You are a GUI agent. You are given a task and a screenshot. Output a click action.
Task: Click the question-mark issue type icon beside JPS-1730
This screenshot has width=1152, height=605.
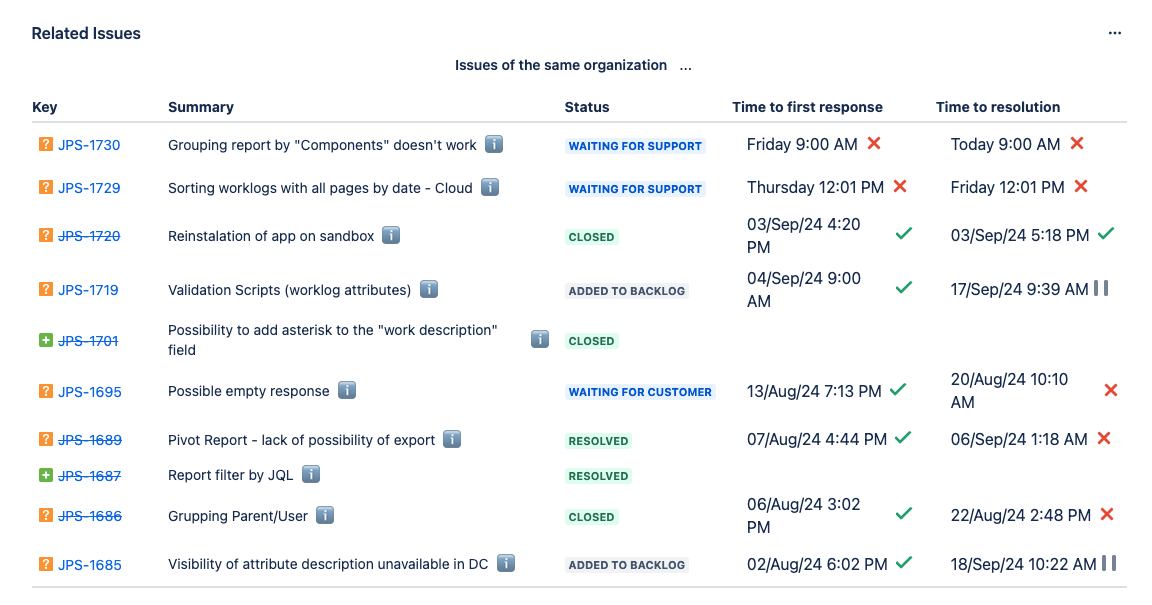click(x=45, y=144)
